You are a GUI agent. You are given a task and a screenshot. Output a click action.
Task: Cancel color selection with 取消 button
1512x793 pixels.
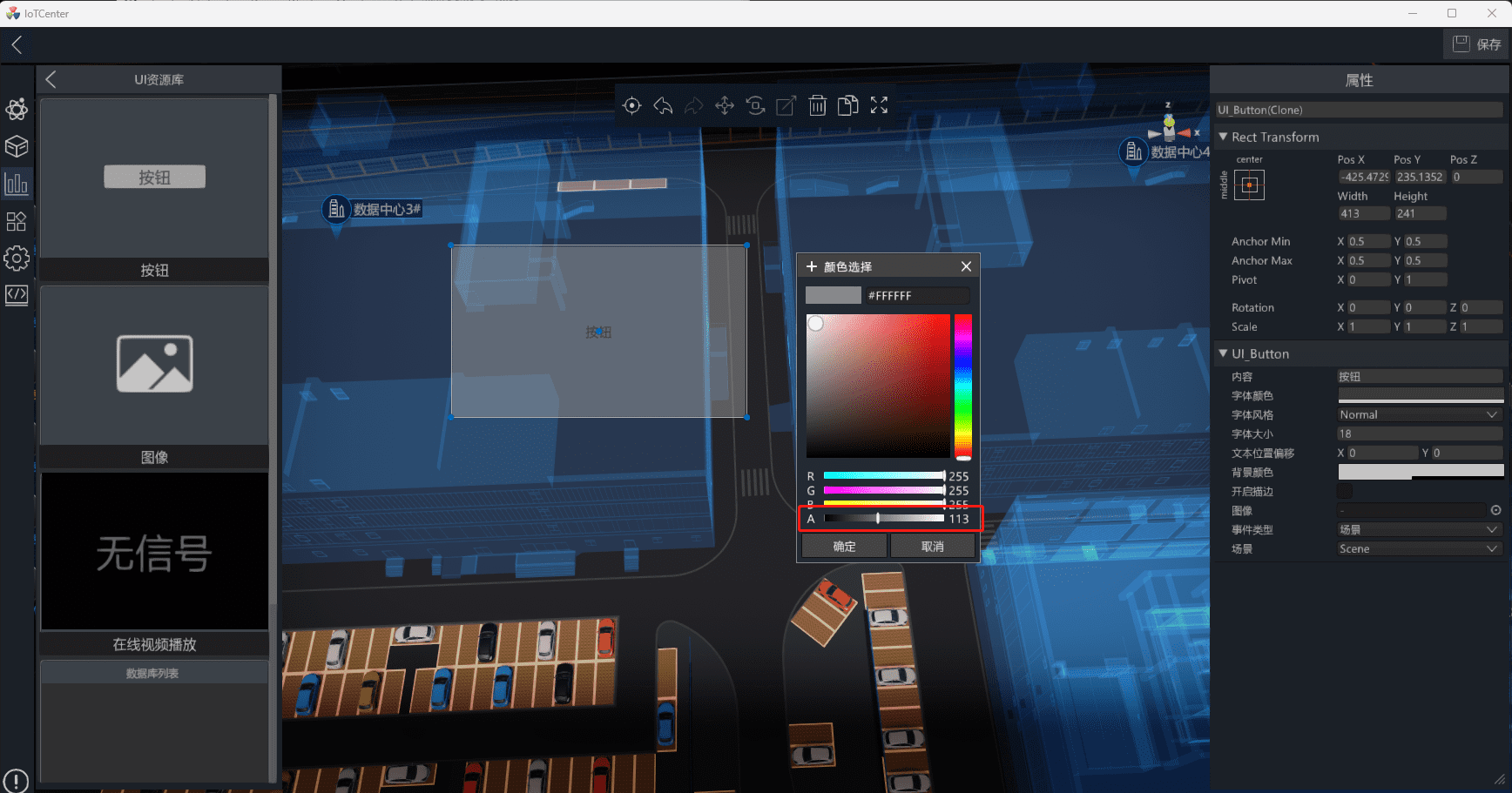pyautogui.click(x=932, y=547)
